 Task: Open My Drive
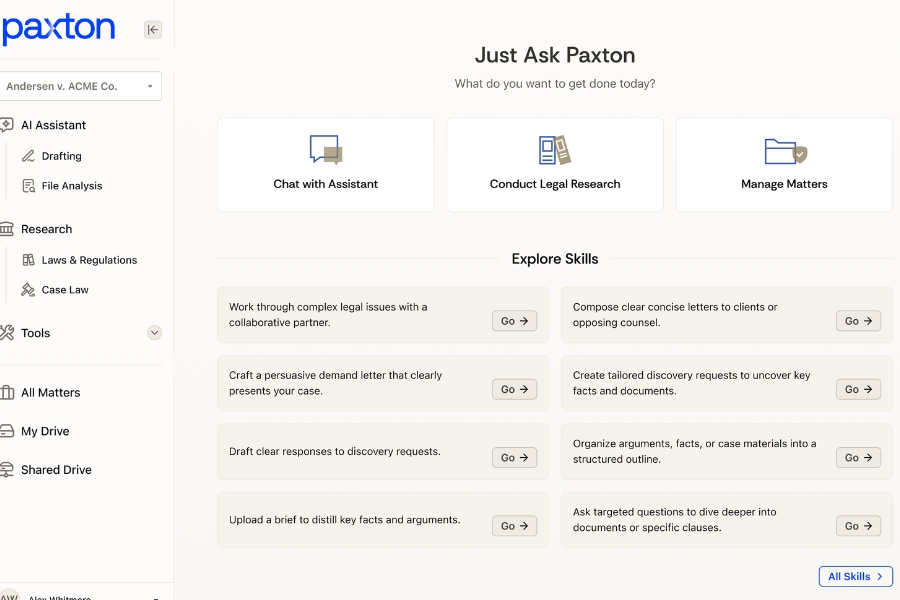point(45,431)
